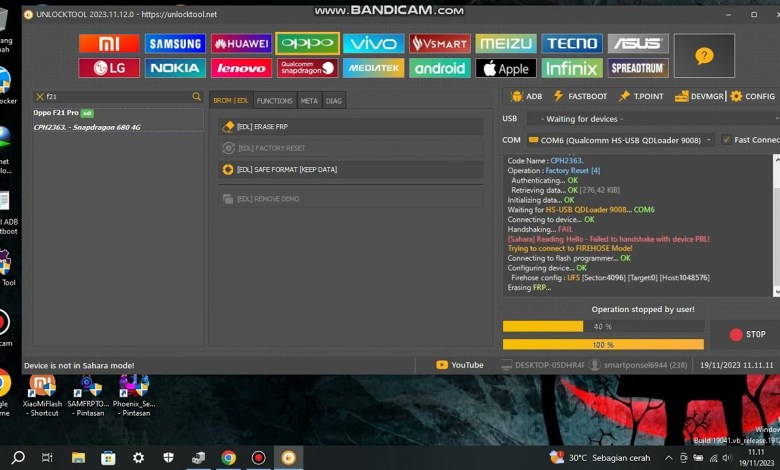Open Chrome from the Windows taskbar
This screenshot has width=780, height=470.
(228, 458)
